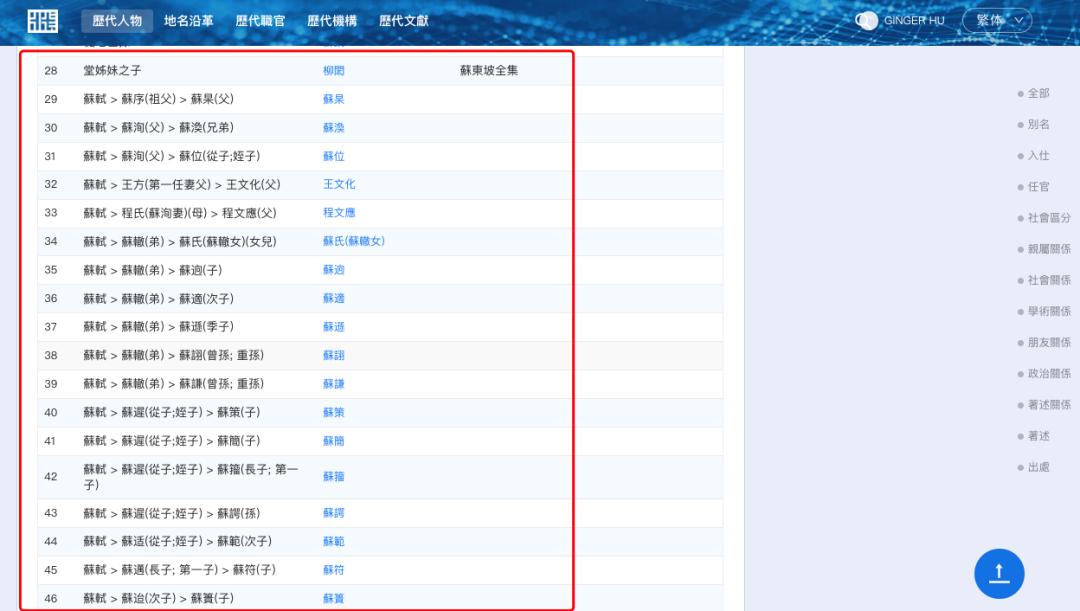This screenshot has height=611, width=1080.
Task: Open the 程文應 person link
Action: (x=339, y=213)
